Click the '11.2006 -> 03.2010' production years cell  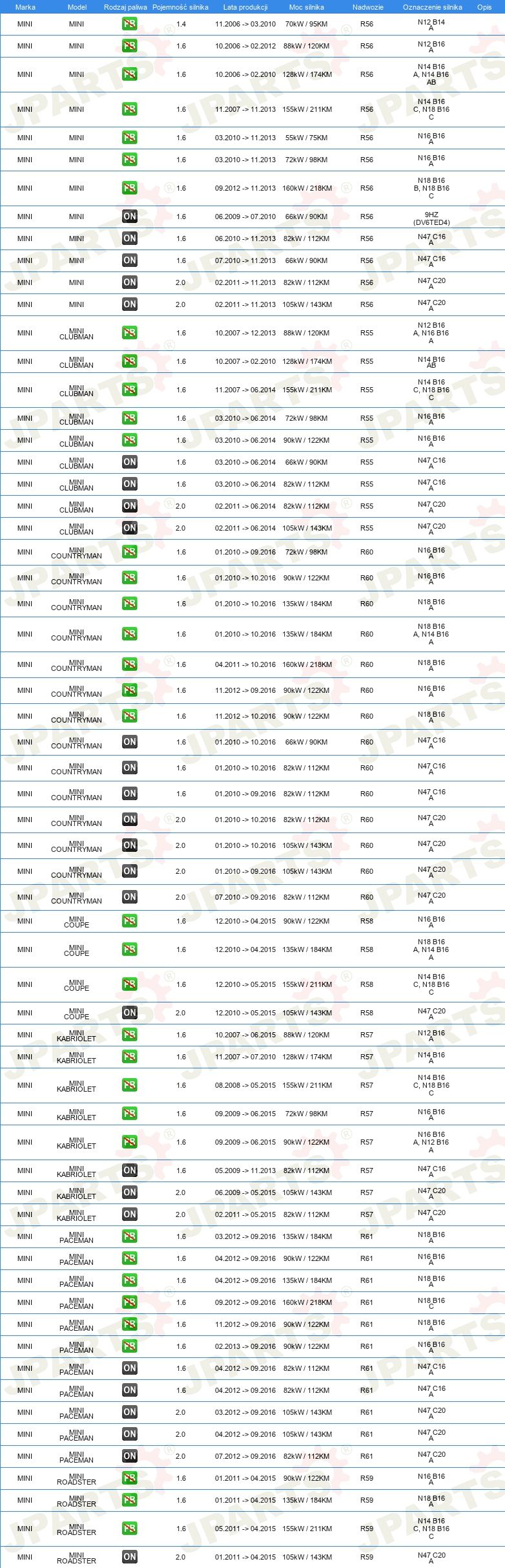coord(245,24)
